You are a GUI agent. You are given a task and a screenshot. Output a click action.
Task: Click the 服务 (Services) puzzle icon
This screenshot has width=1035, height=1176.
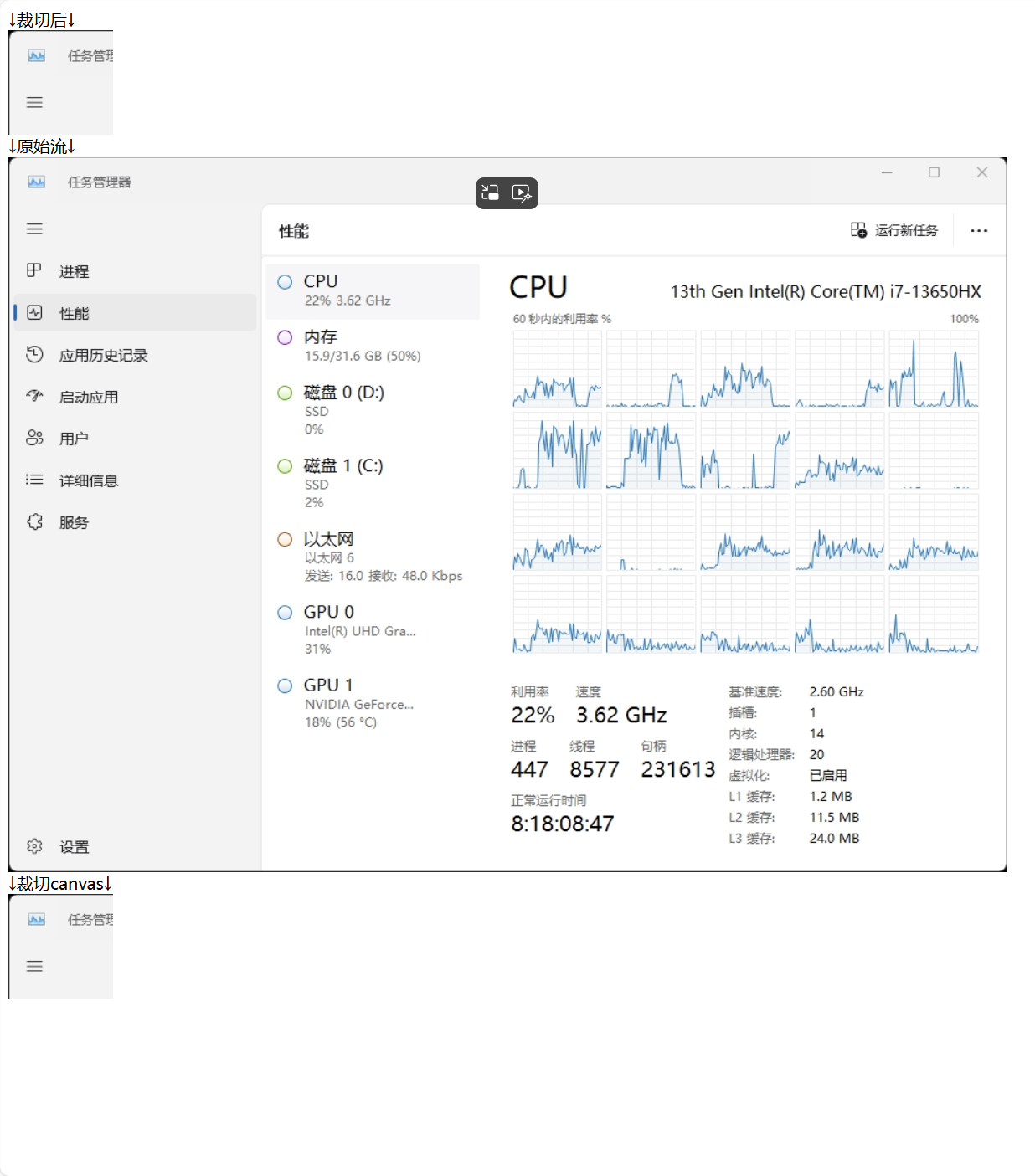pyautogui.click(x=34, y=521)
